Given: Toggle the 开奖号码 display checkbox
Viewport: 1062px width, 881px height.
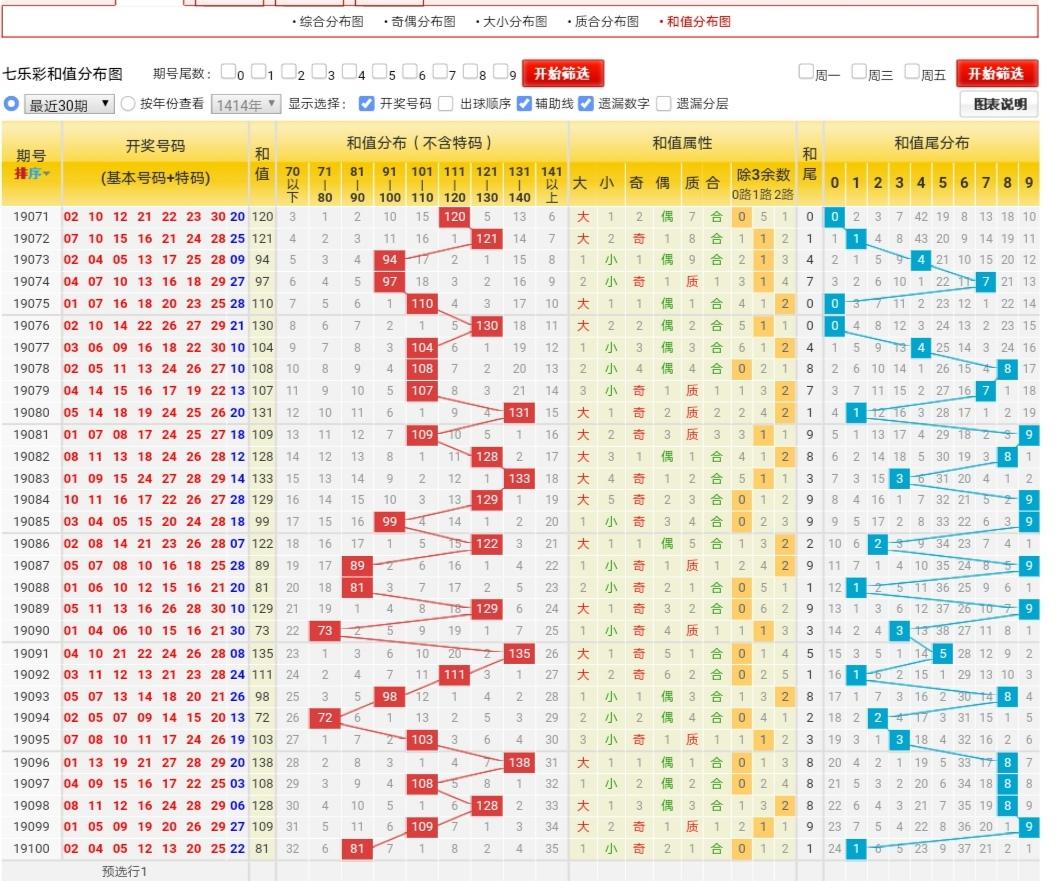Looking at the screenshot, I should pyautogui.click(x=366, y=104).
